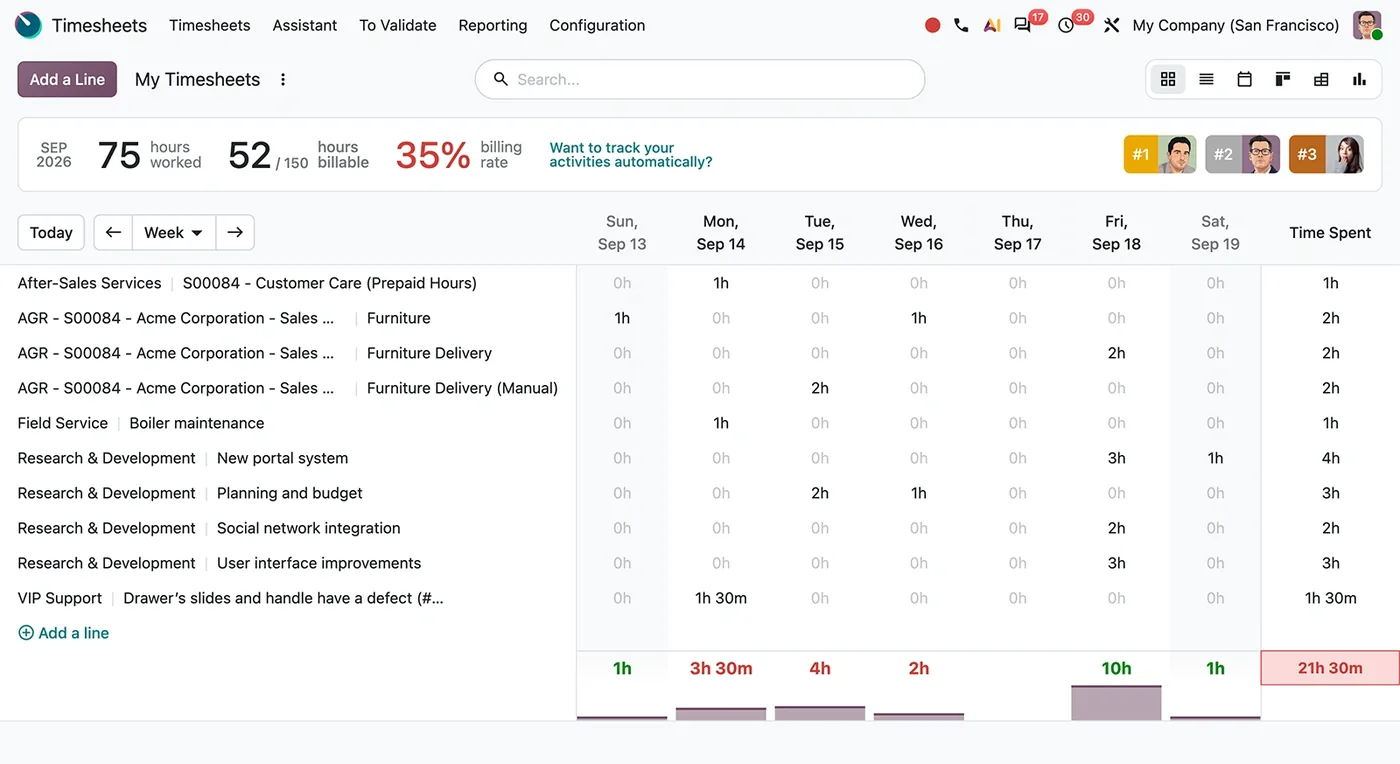This screenshot has height=764, width=1400.
Task: Open the kebab menu beside My Timesheets
Action: click(283, 79)
